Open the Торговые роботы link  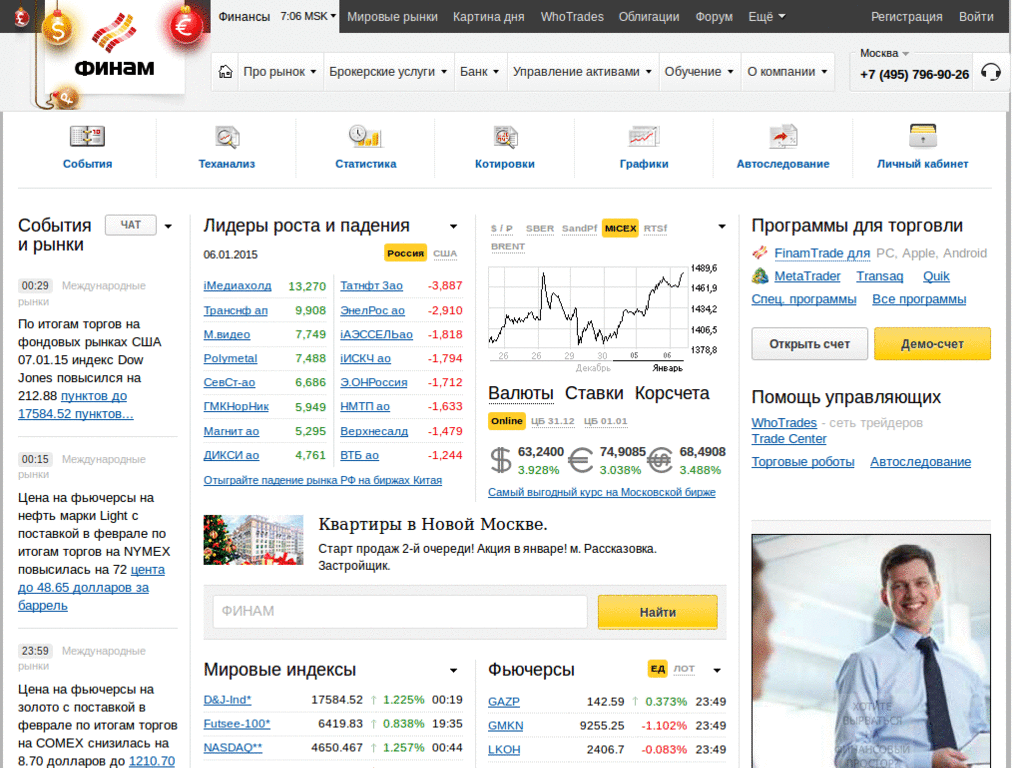click(x=803, y=462)
